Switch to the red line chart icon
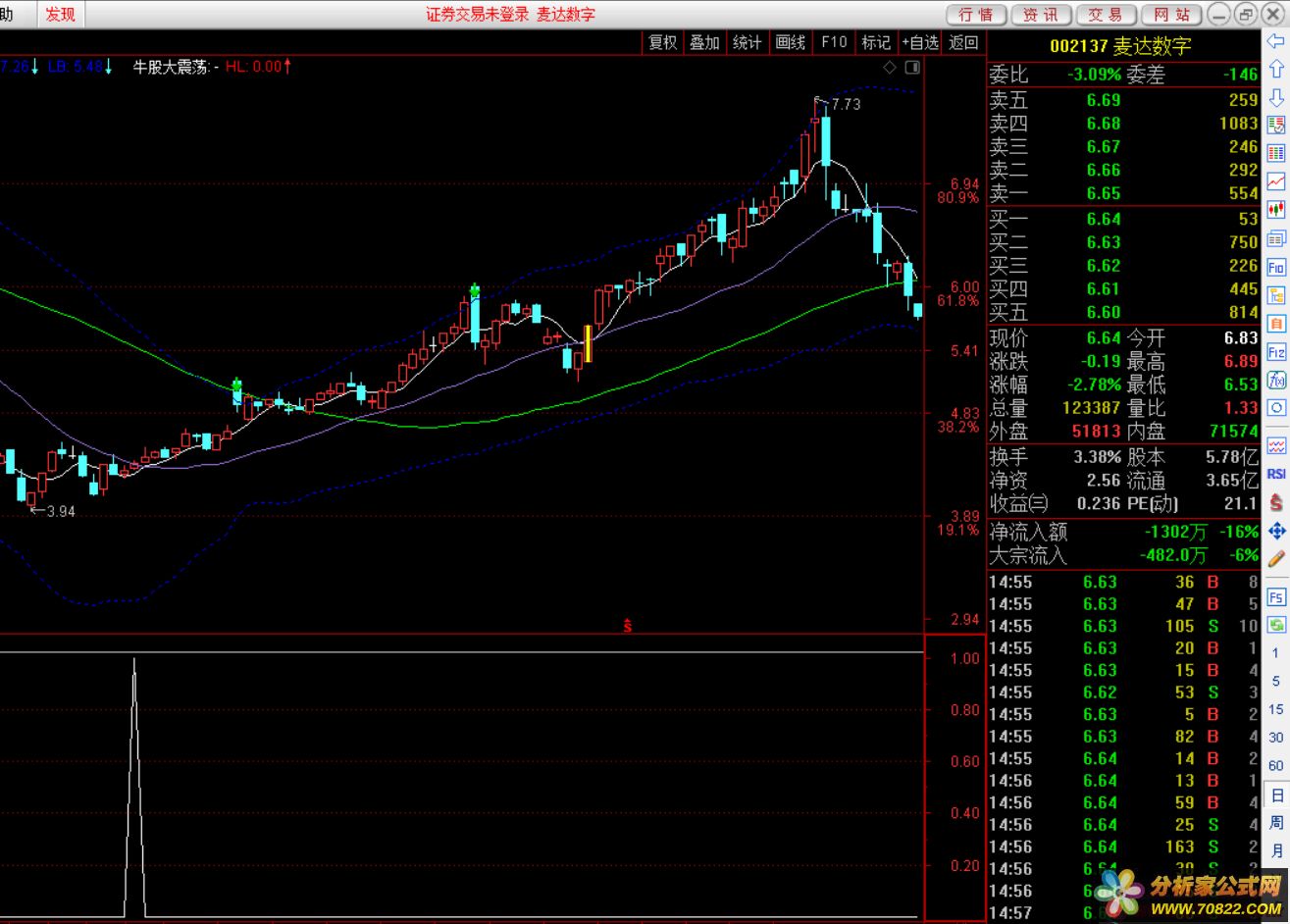 coord(1276,181)
